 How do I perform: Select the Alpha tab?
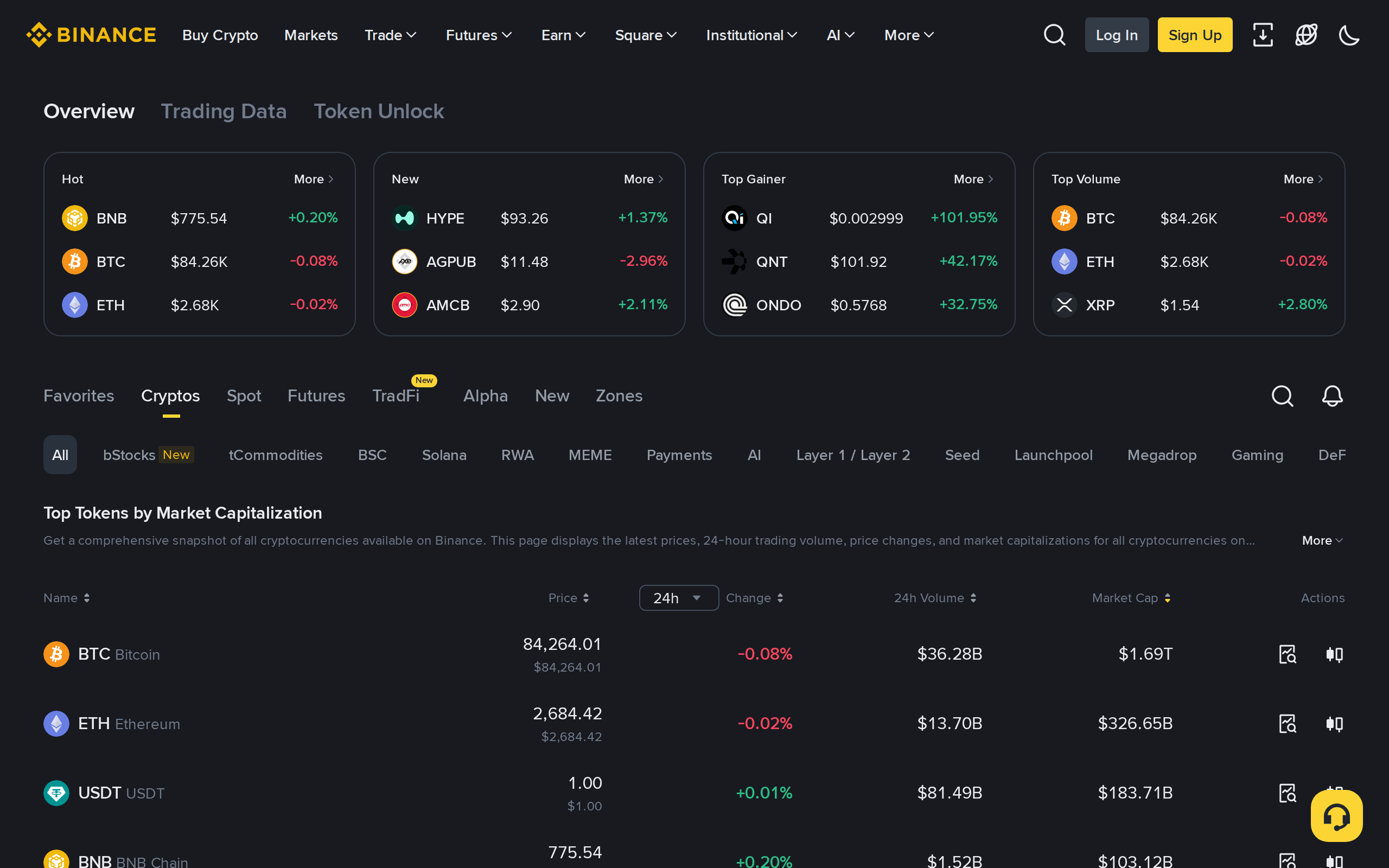(x=486, y=395)
